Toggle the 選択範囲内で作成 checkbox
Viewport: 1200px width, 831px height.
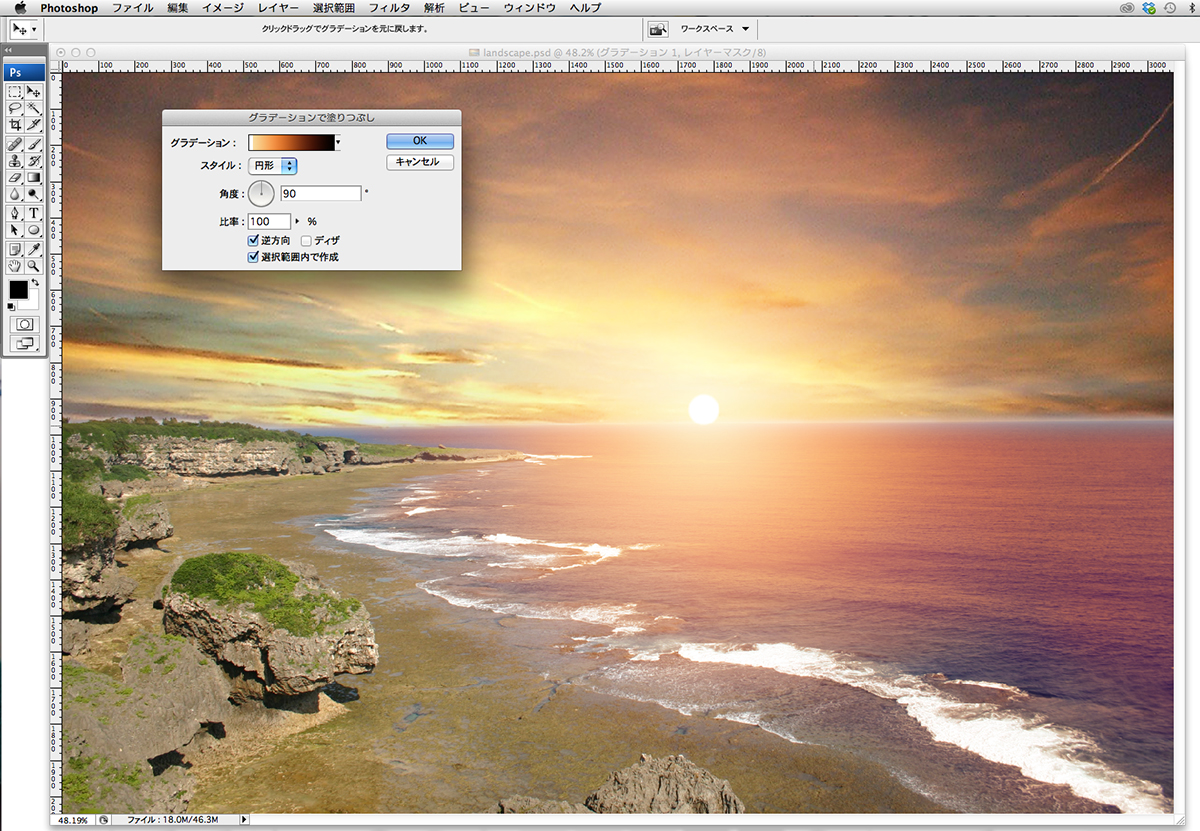253,257
